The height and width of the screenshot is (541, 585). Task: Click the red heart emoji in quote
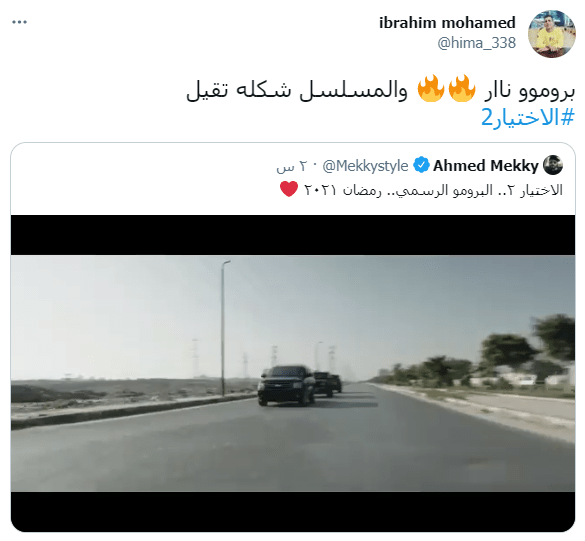click(289, 189)
